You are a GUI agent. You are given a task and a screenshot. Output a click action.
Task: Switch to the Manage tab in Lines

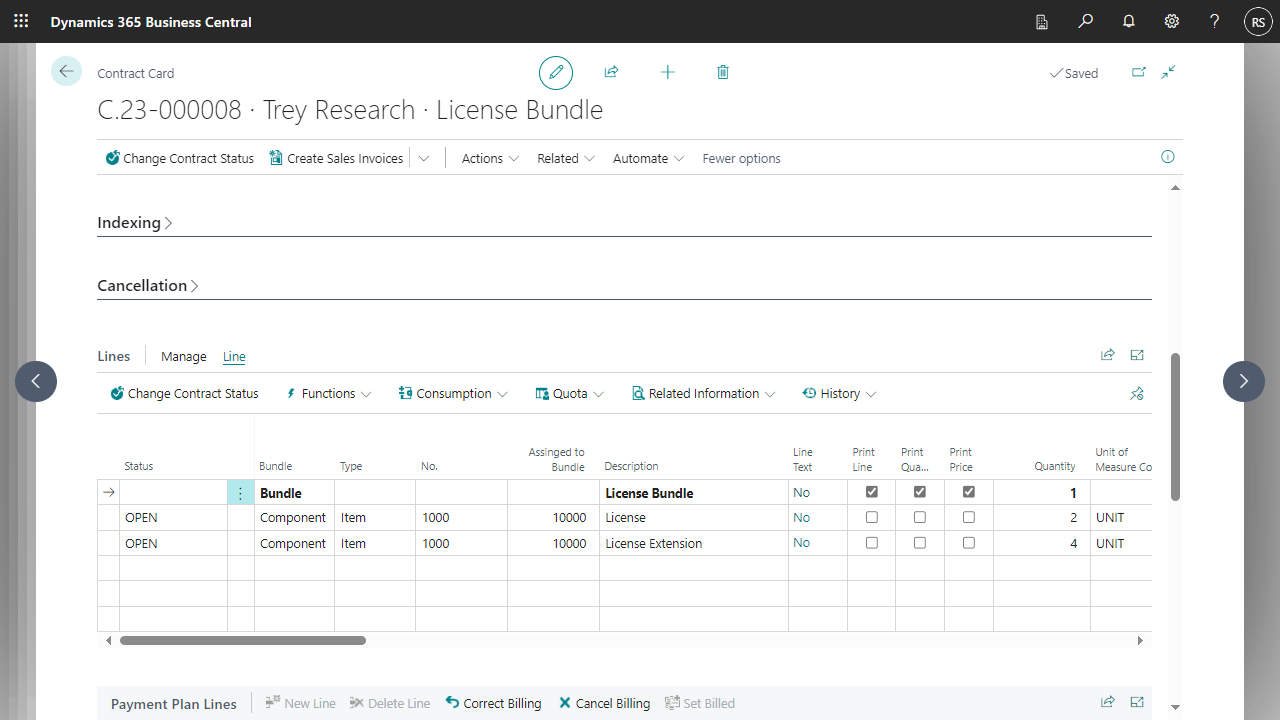pos(184,356)
